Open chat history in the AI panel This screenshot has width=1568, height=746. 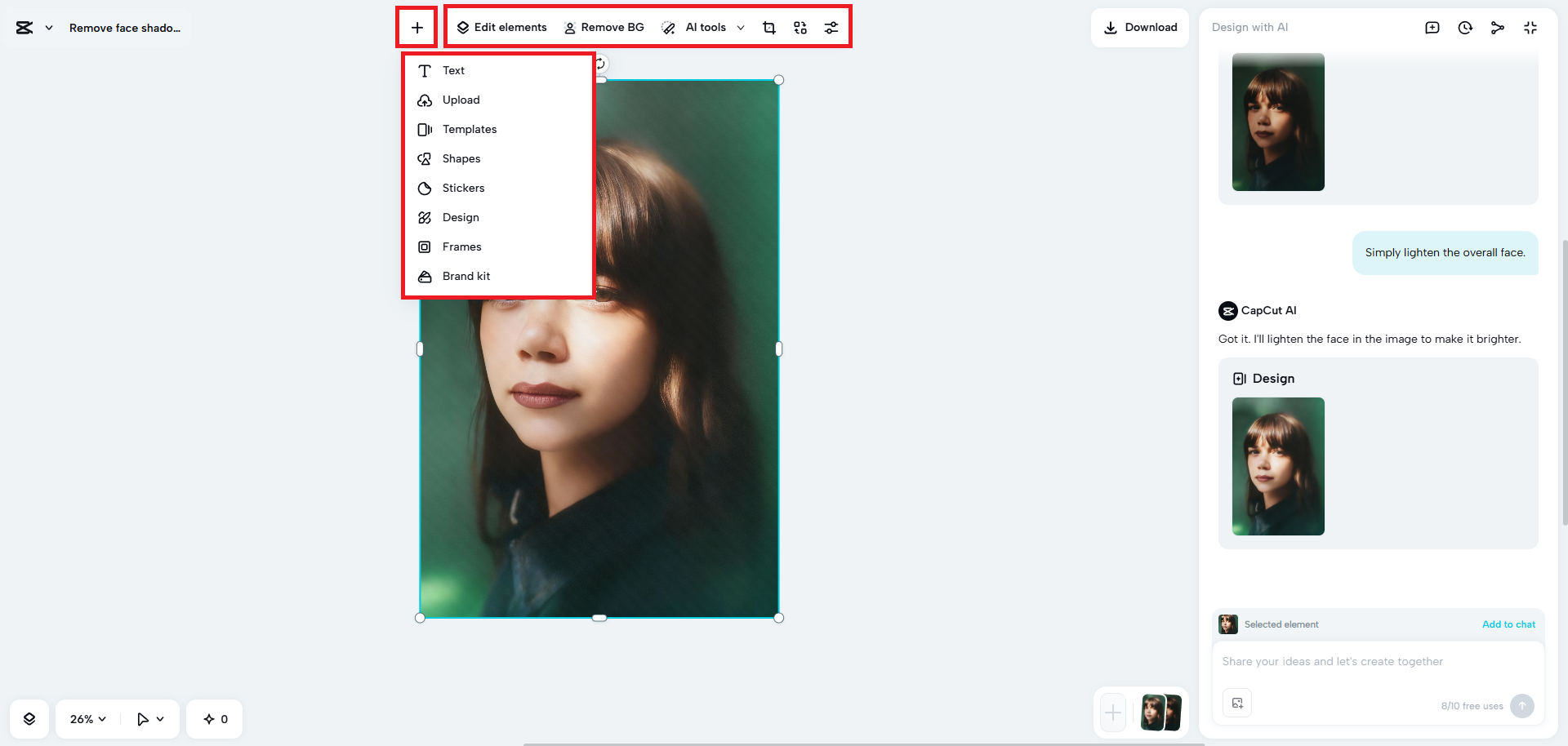1465,27
